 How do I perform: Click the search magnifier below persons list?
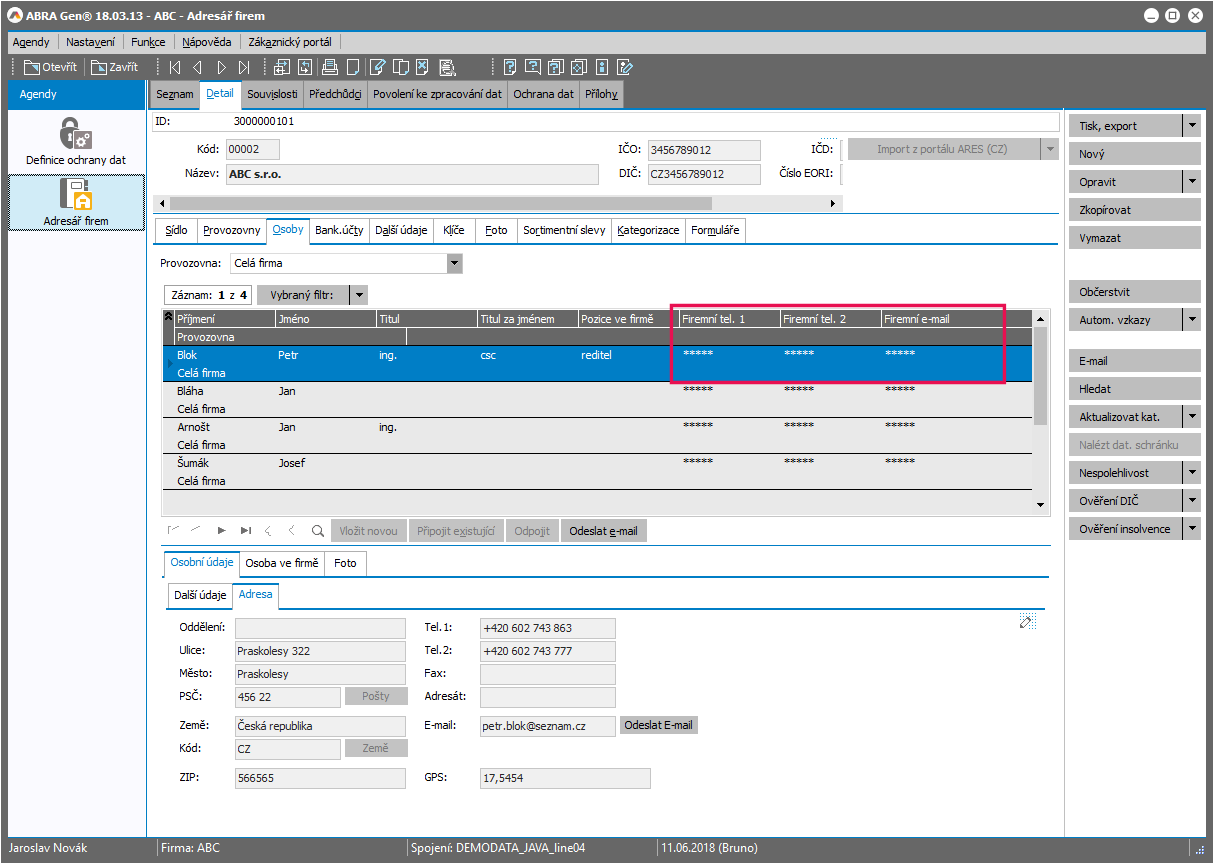point(317,531)
